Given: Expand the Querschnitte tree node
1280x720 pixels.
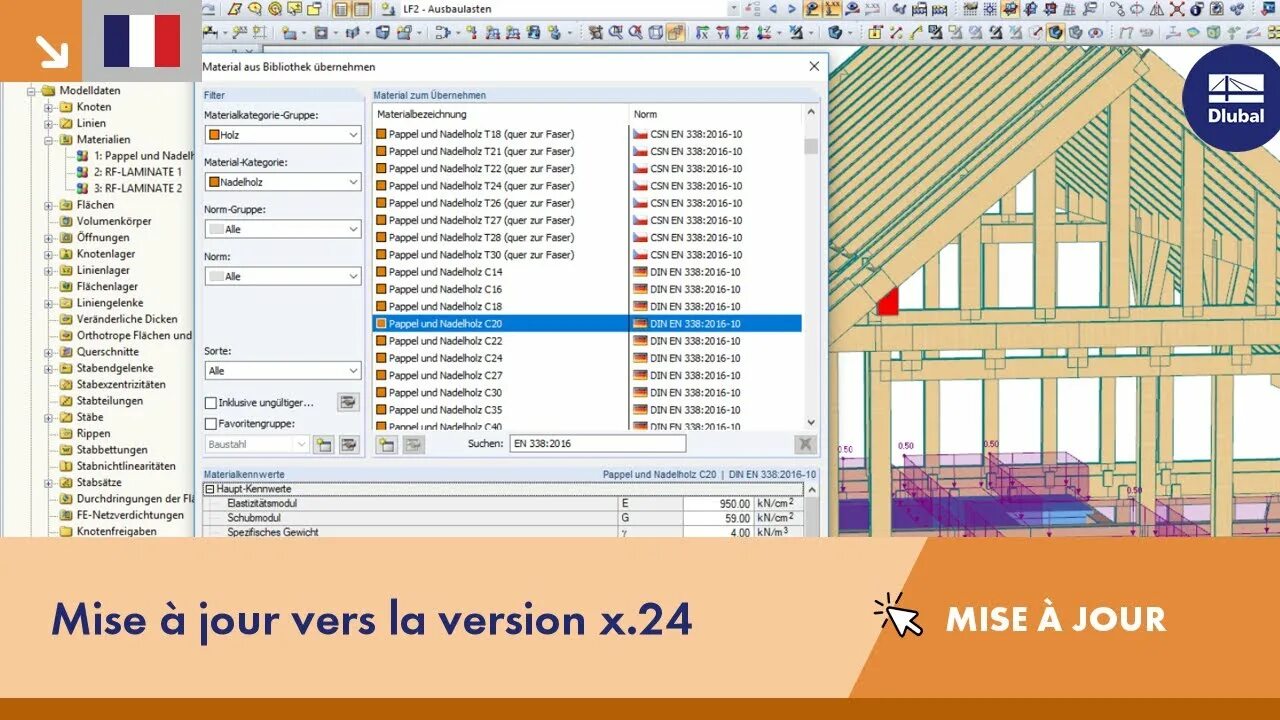Looking at the screenshot, I should point(48,352).
